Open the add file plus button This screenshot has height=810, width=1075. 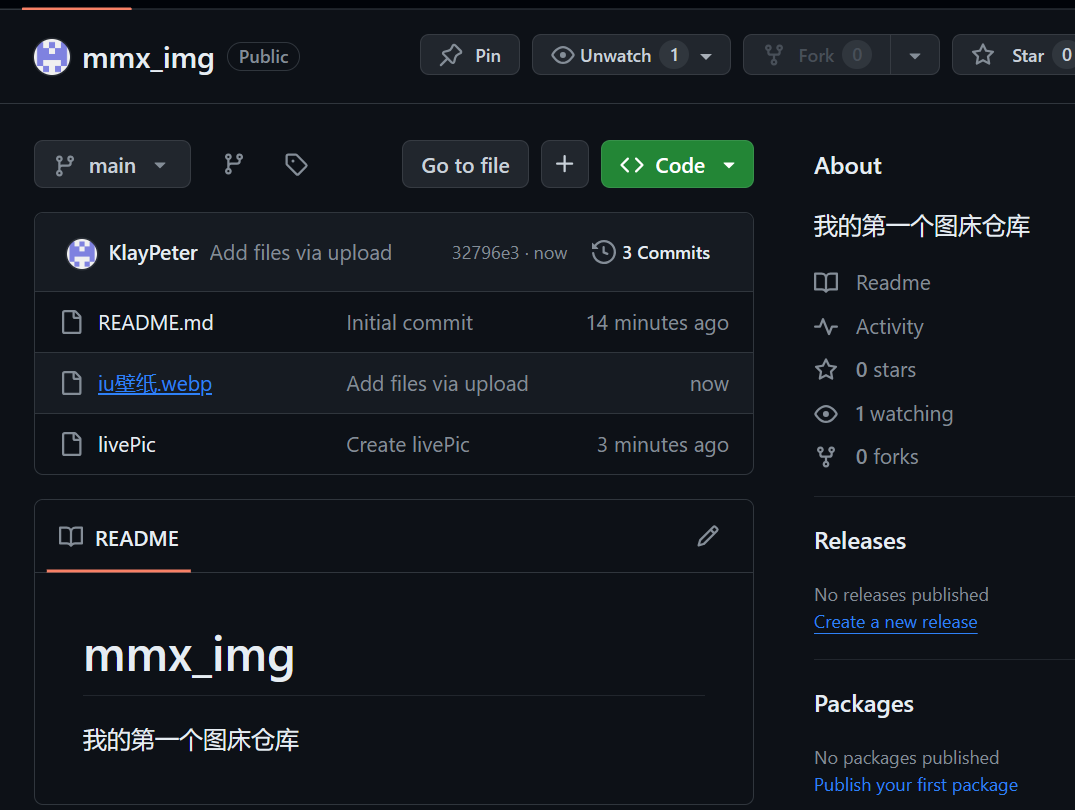tap(565, 165)
